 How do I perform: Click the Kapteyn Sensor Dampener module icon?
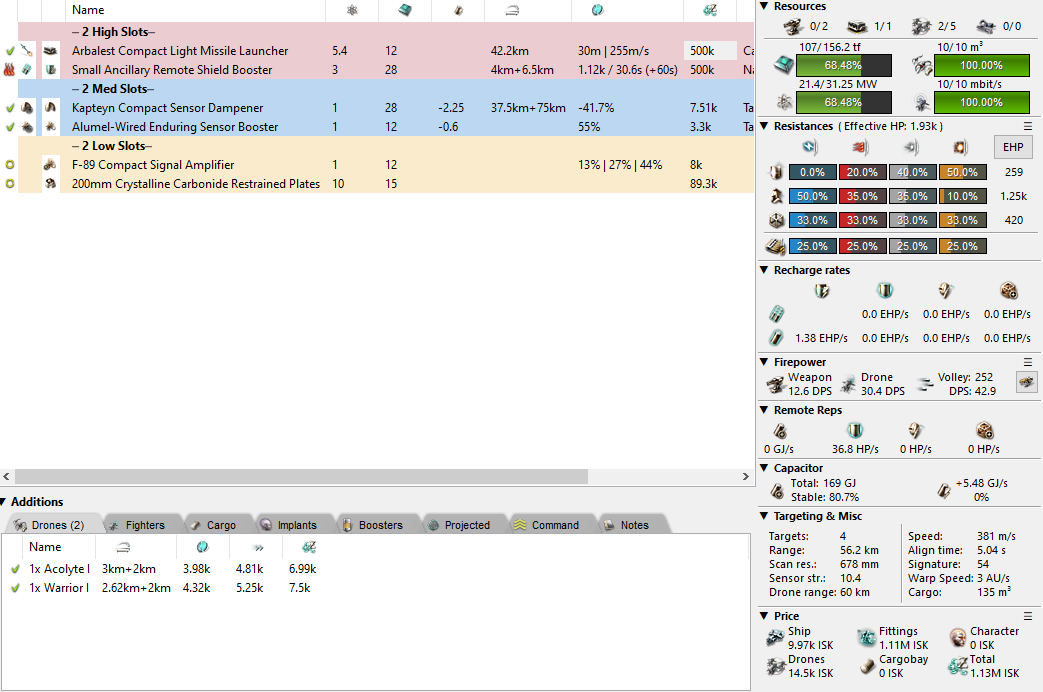pyautogui.click(x=50, y=108)
